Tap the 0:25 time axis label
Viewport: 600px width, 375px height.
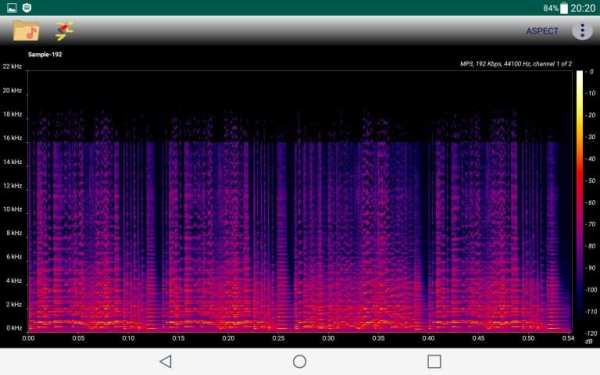pyautogui.click(x=278, y=338)
